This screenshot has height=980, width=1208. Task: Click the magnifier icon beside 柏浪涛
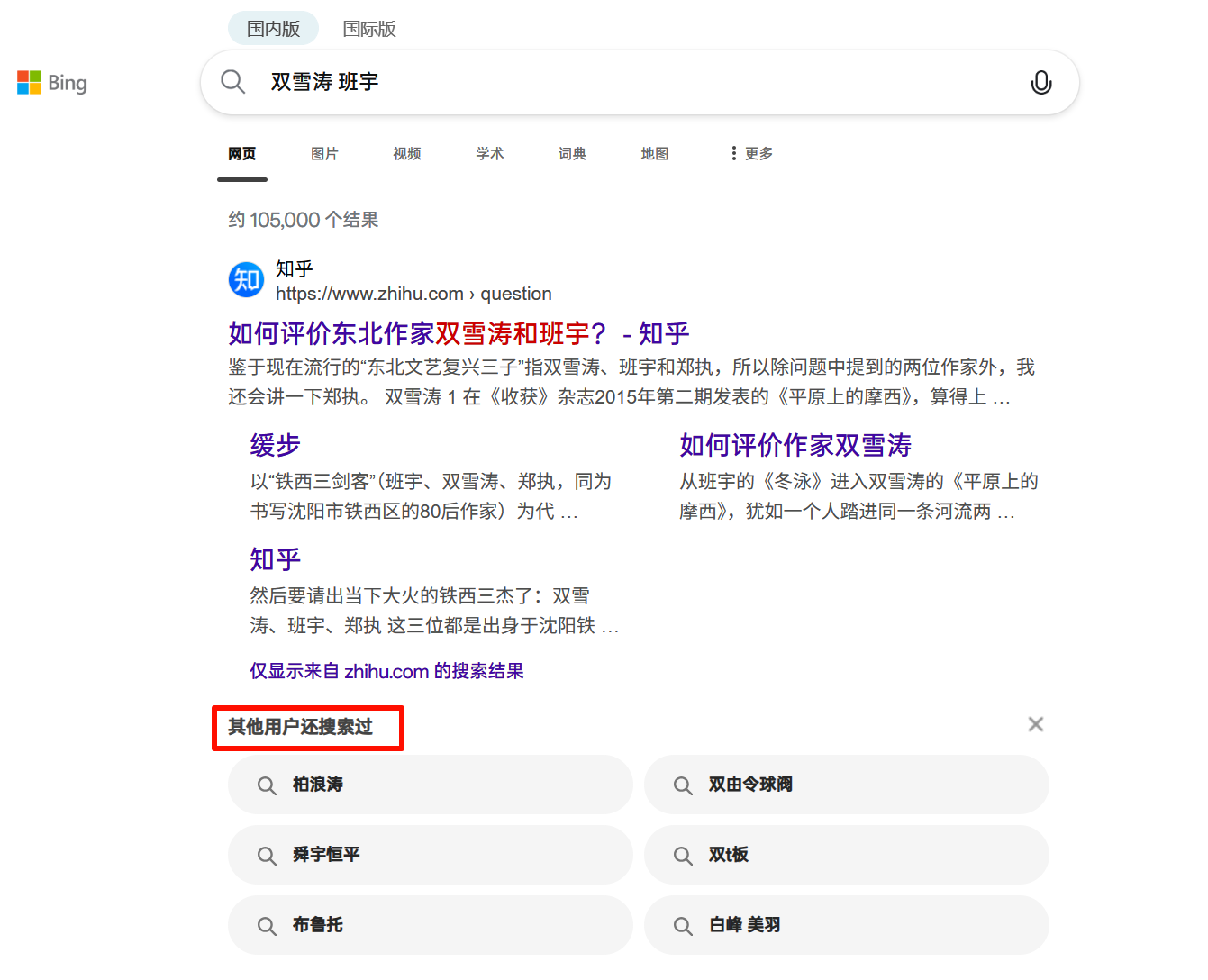pyautogui.click(x=267, y=785)
